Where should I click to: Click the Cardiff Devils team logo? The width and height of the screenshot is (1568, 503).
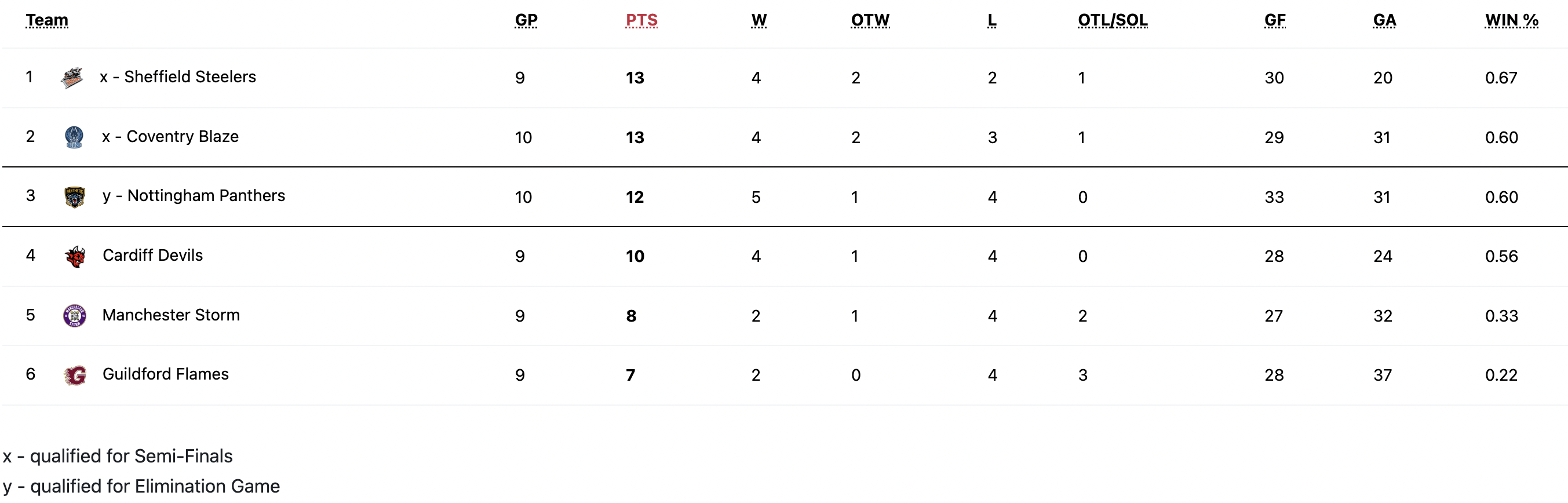(x=75, y=256)
